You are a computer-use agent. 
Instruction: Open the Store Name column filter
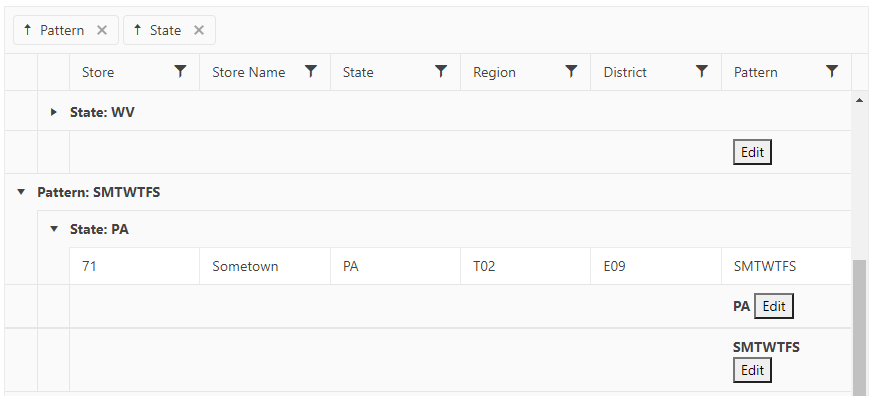point(311,71)
